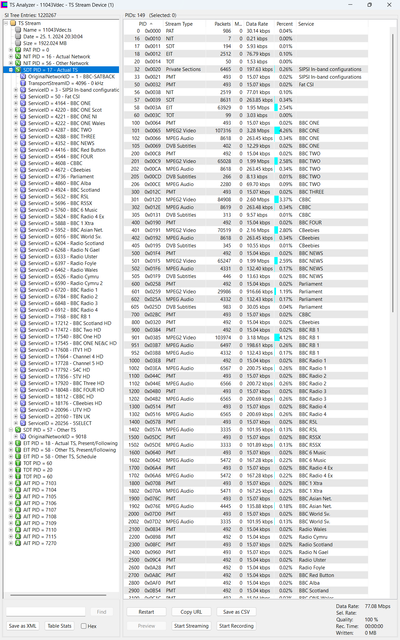Sort by the Data Rate column header

257,24
